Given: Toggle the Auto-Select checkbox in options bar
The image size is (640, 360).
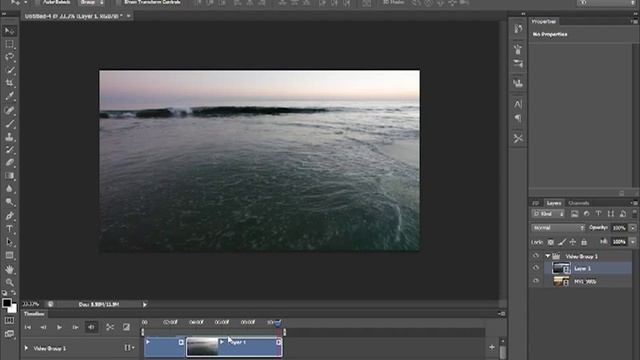Looking at the screenshot, I should click(x=38, y=2).
